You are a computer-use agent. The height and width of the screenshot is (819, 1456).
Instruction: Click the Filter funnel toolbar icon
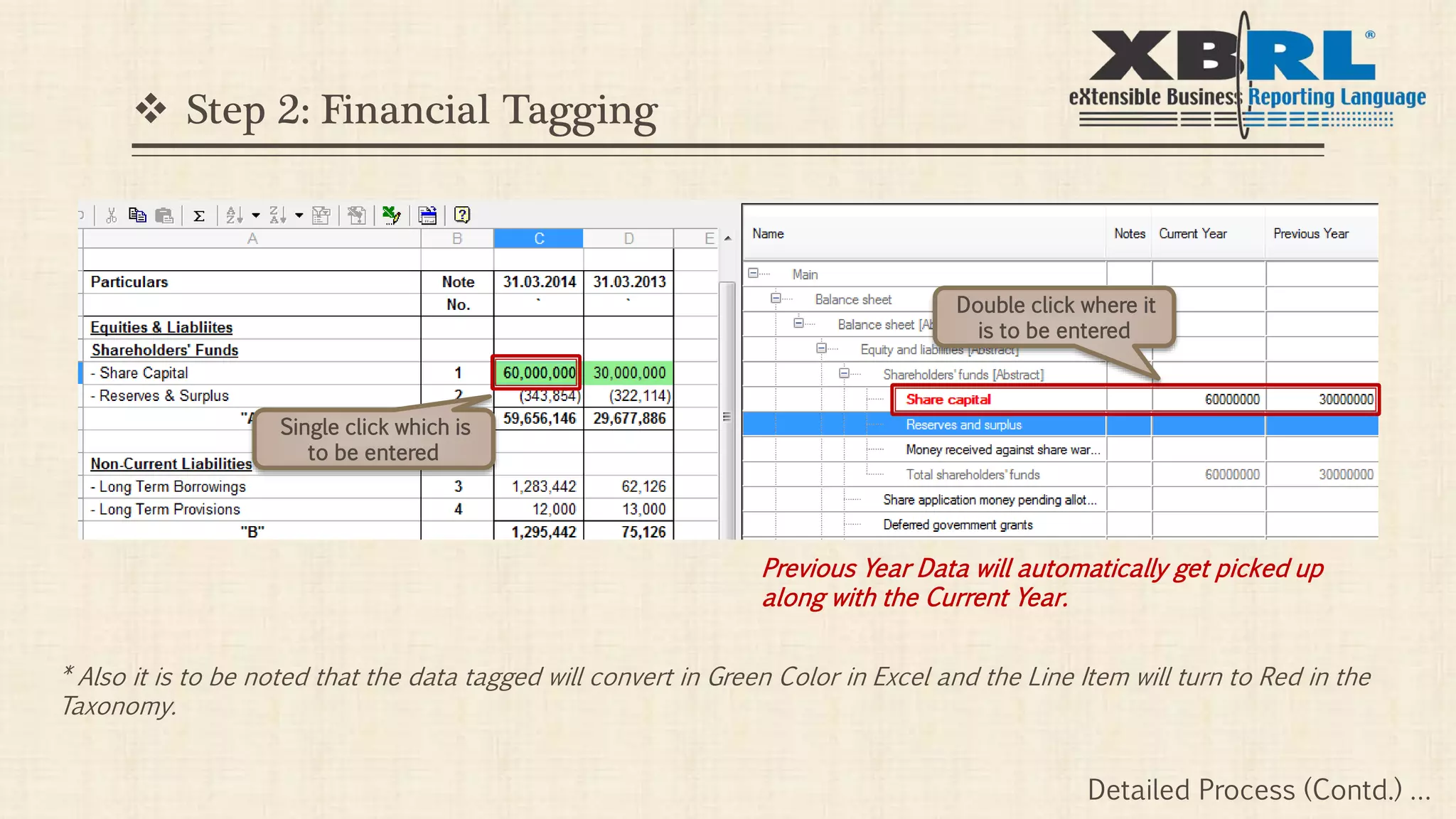click(321, 215)
